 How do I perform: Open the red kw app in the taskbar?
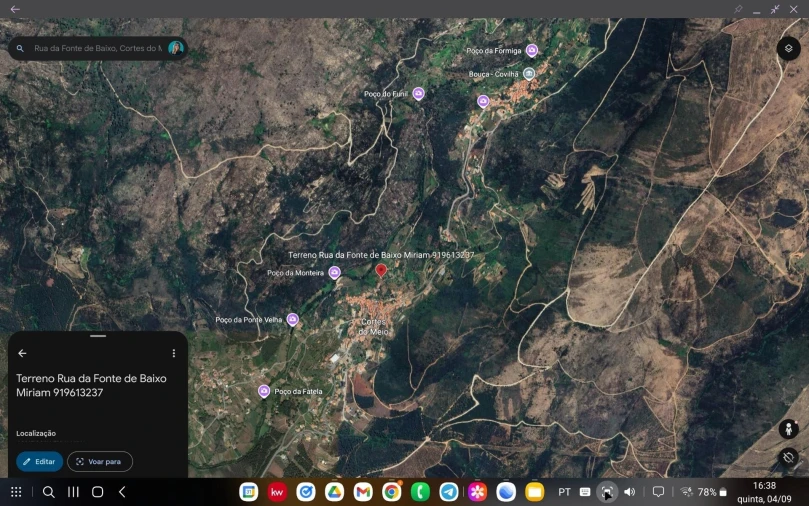pyautogui.click(x=277, y=492)
